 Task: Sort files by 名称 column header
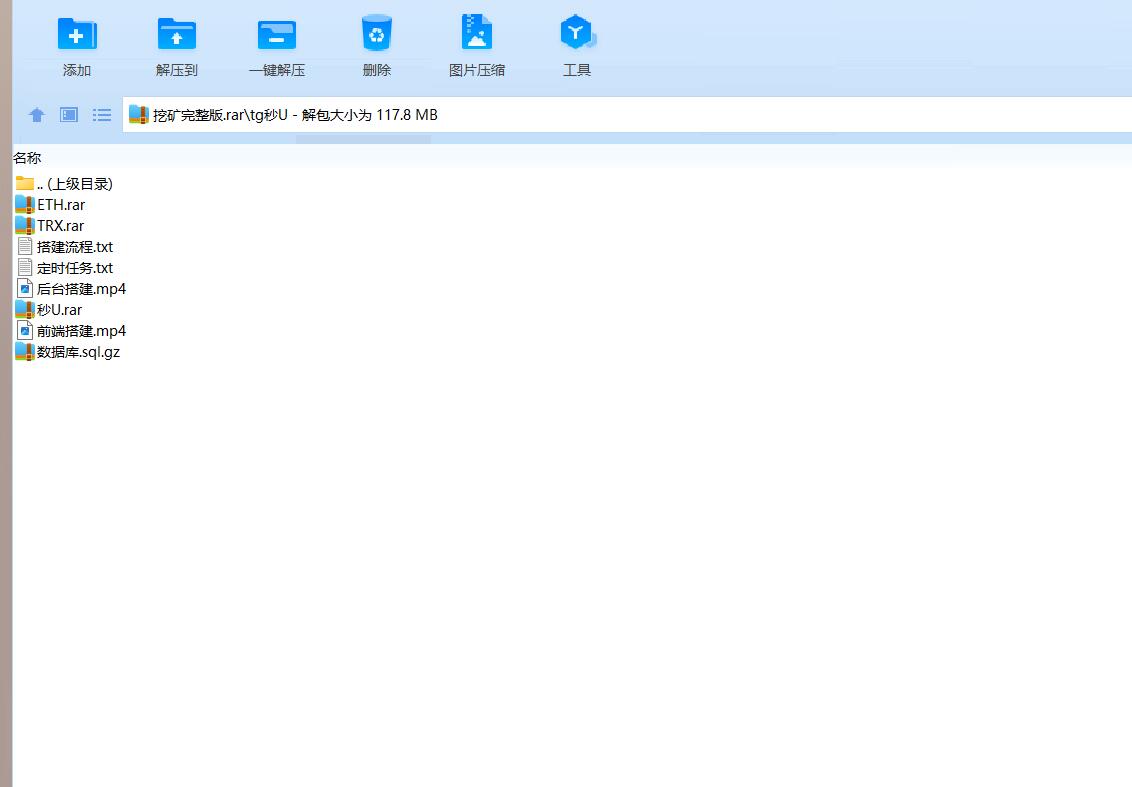27,158
